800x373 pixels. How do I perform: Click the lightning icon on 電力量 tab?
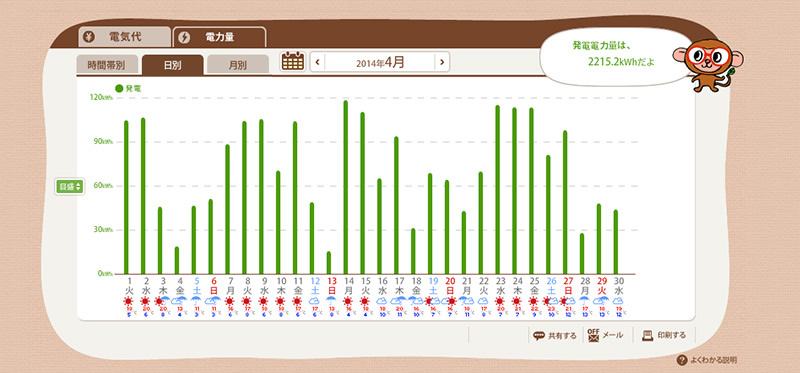185,37
